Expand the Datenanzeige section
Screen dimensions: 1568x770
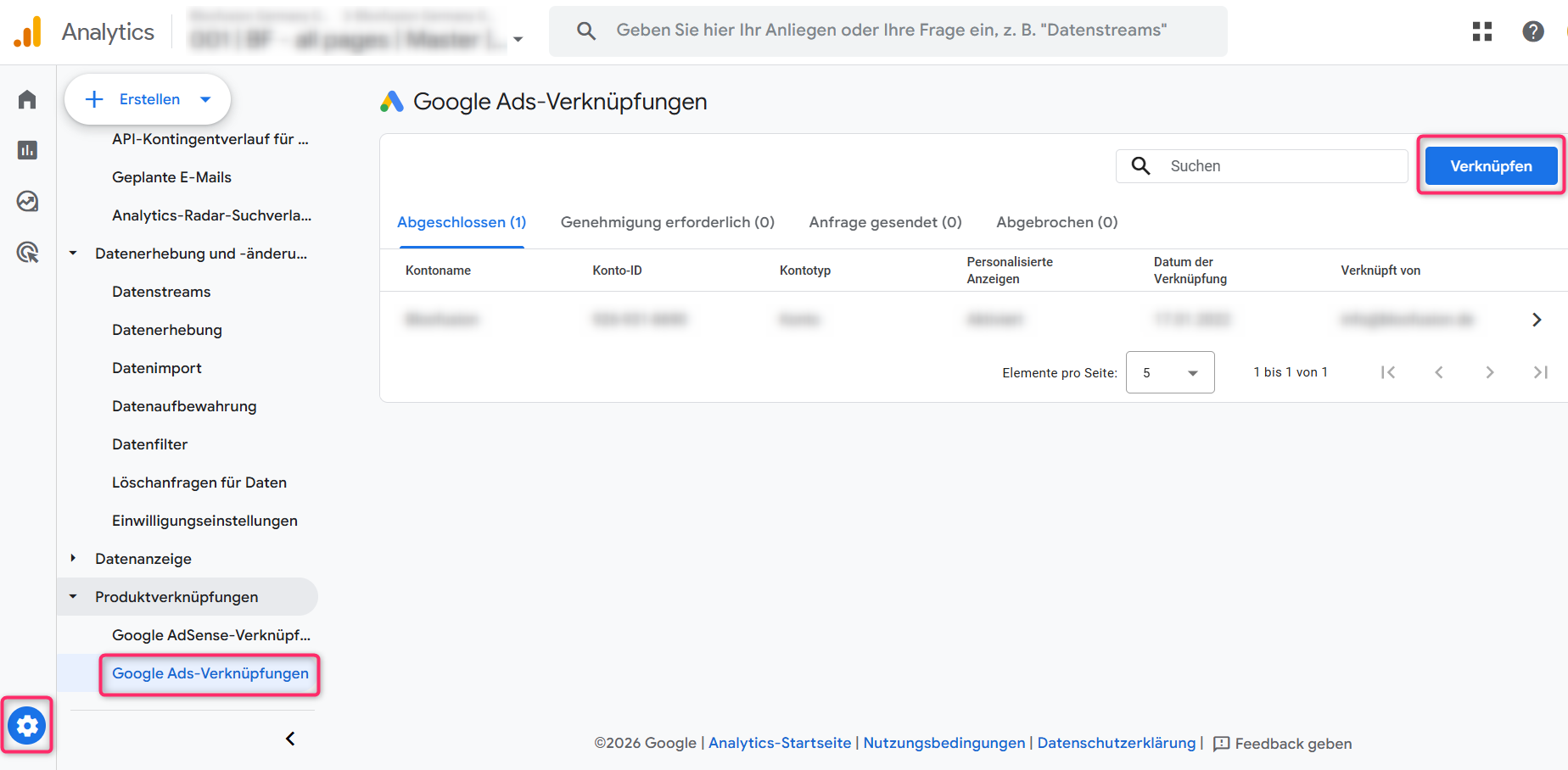(x=73, y=558)
